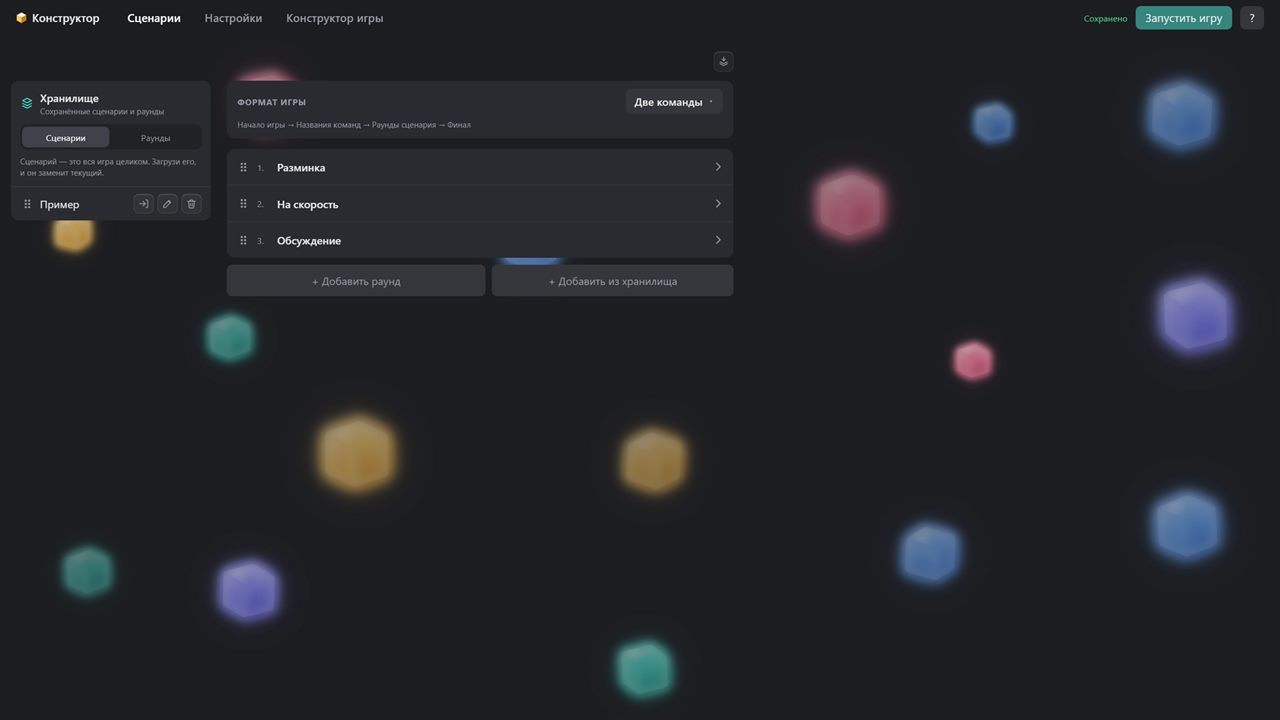Click the drag handle of the Разминка round

coord(243,168)
